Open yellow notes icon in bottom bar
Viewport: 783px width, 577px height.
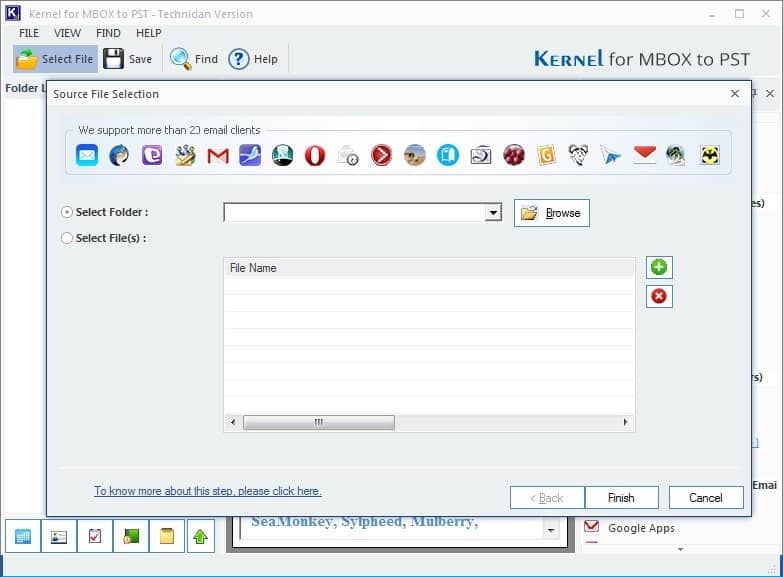(167, 536)
